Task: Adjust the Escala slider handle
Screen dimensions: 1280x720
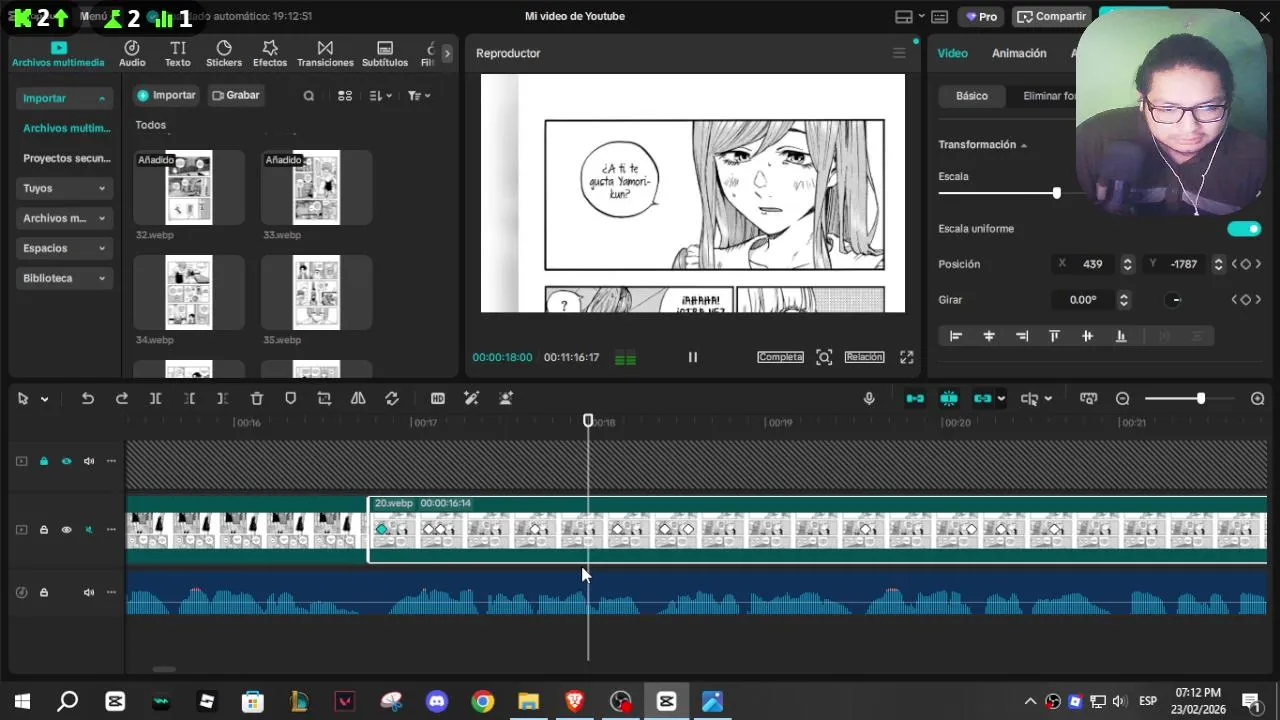Action: tap(1057, 193)
